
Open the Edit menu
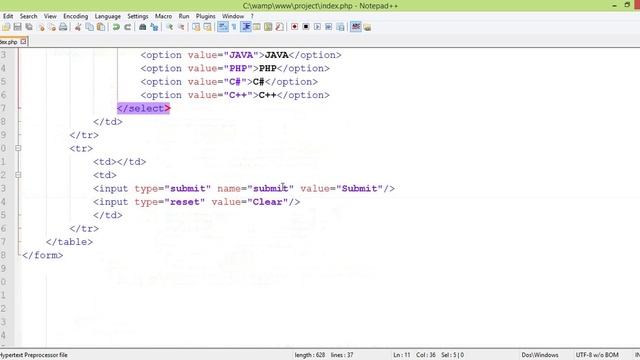(x=8, y=16)
